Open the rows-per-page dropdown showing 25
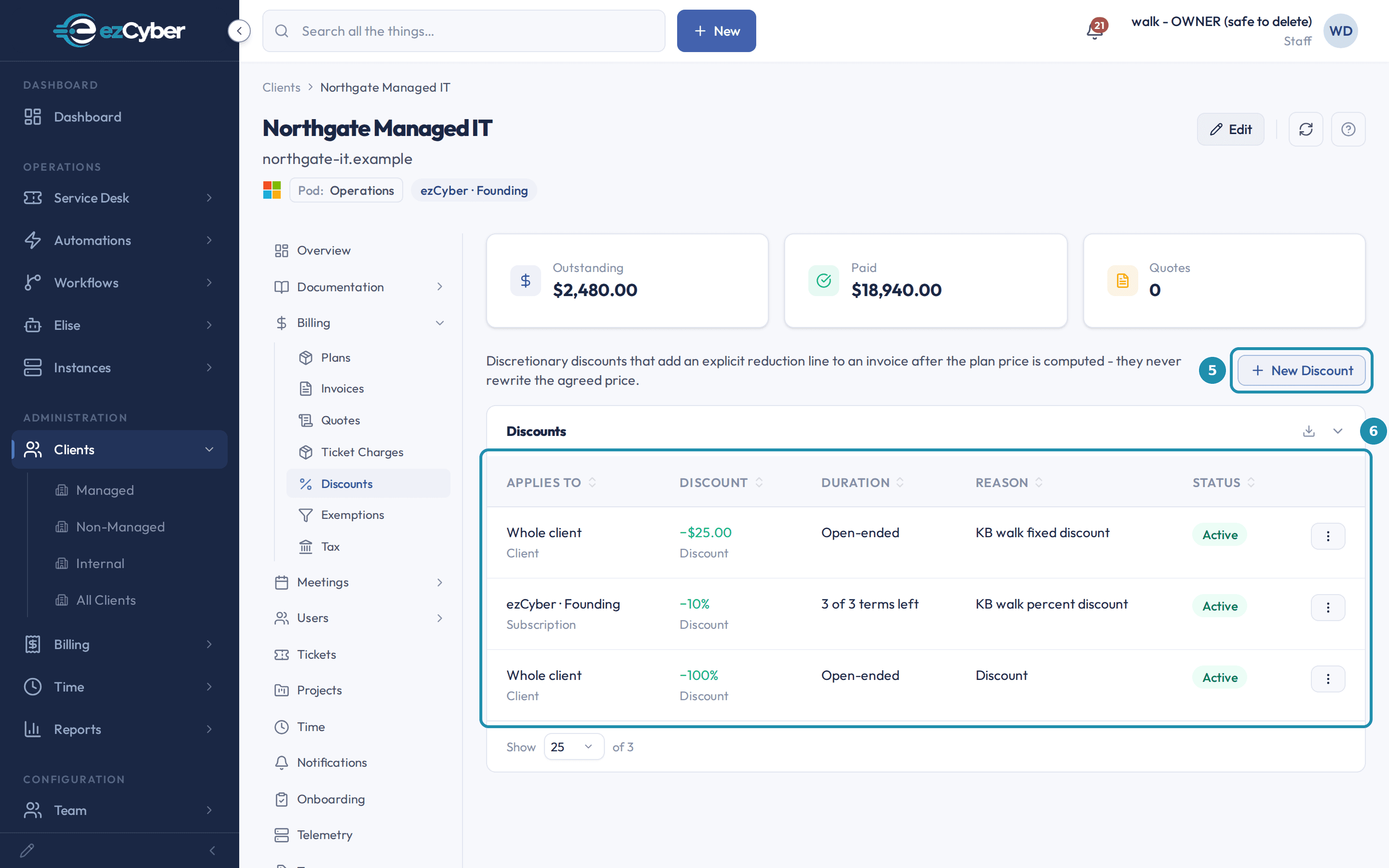This screenshot has height=868, width=1389. tap(573, 746)
